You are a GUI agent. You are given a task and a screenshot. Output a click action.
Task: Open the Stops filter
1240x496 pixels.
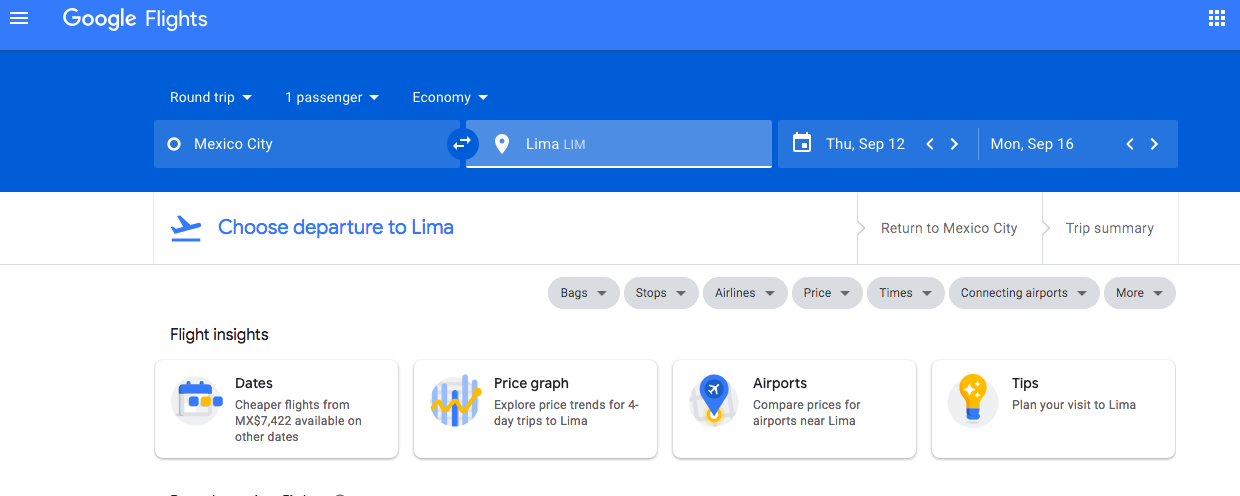[x=661, y=293]
